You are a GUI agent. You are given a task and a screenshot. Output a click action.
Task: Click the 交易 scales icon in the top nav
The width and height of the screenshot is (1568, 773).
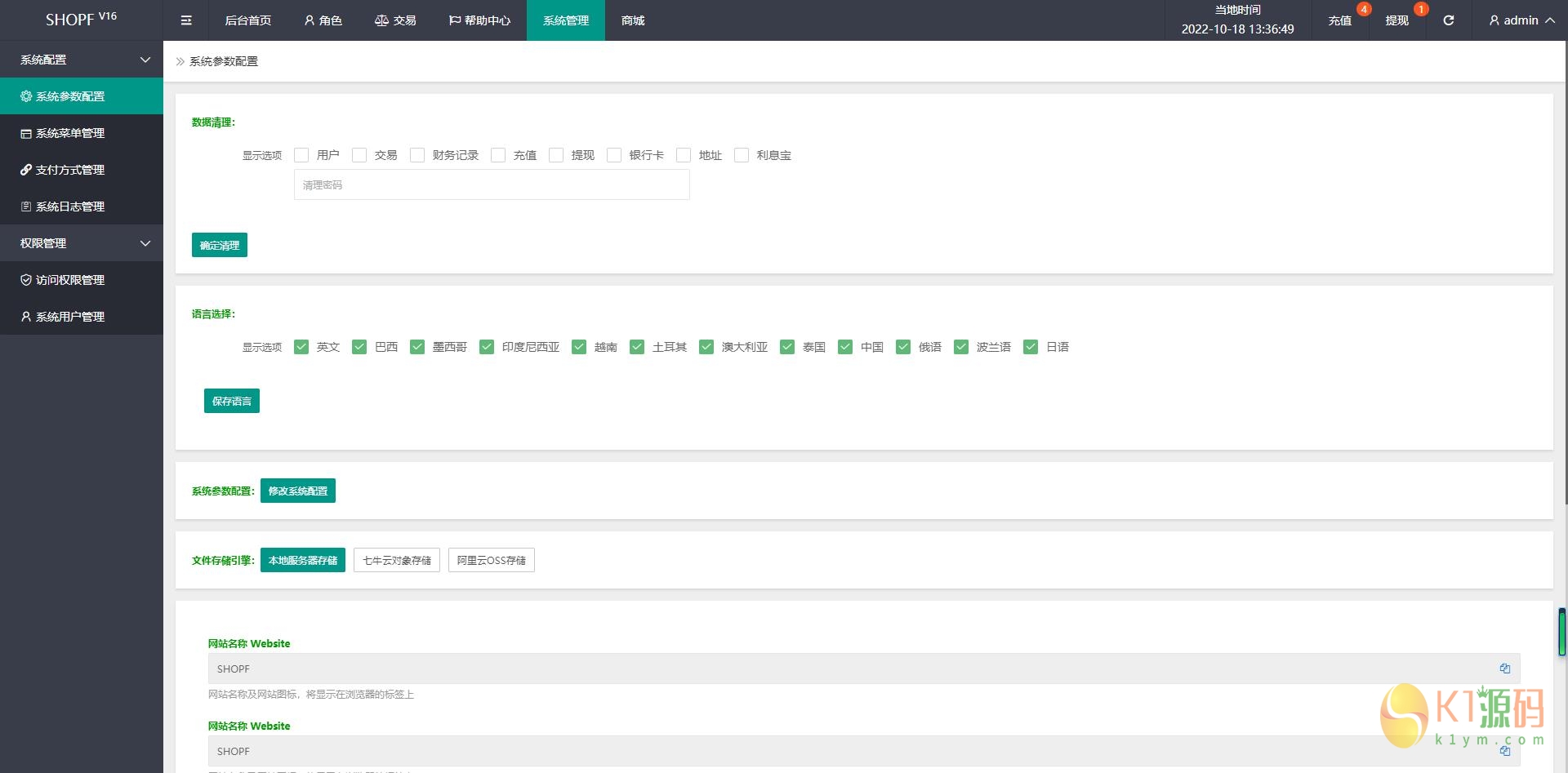[381, 20]
